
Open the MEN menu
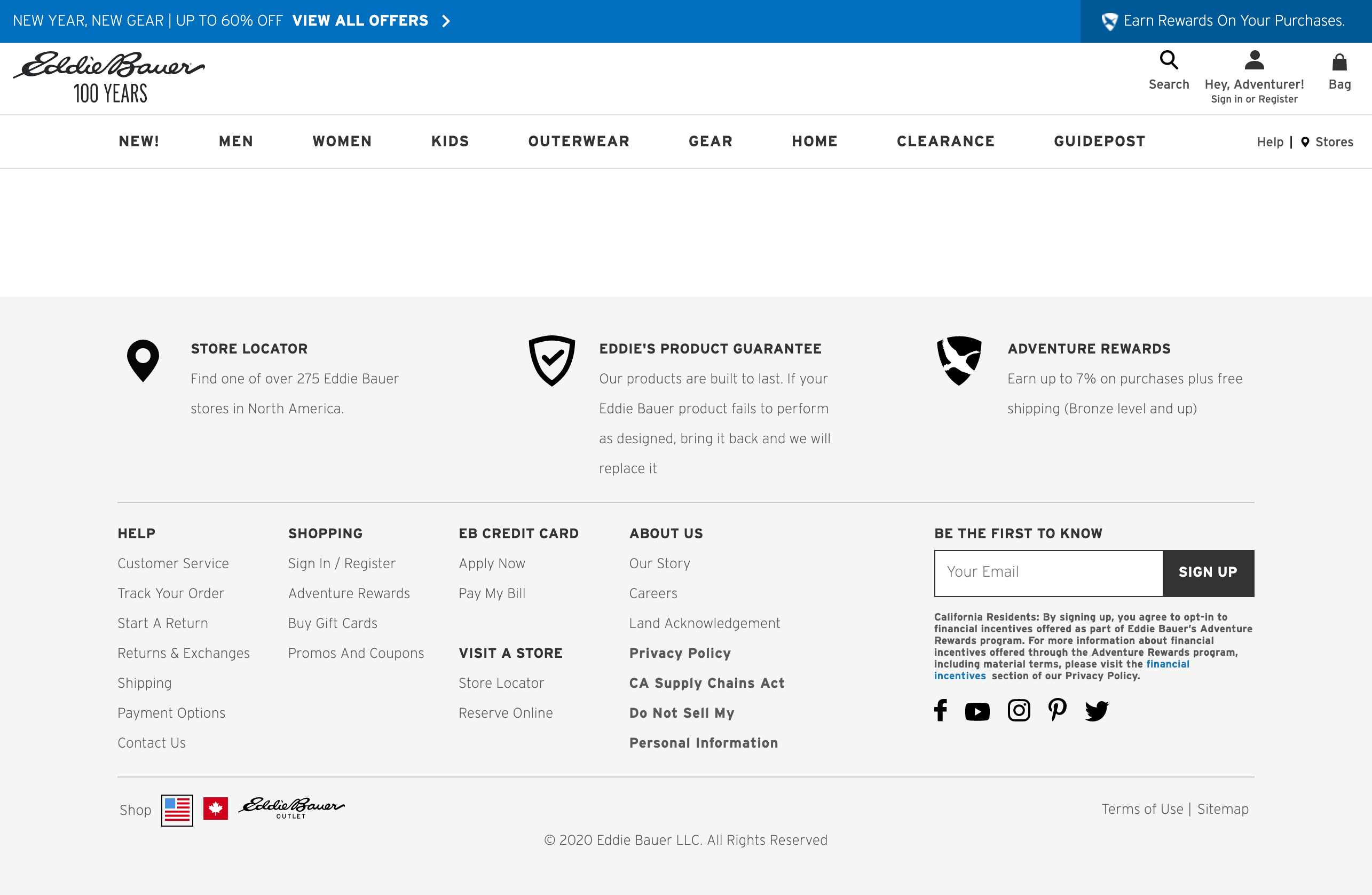point(236,142)
